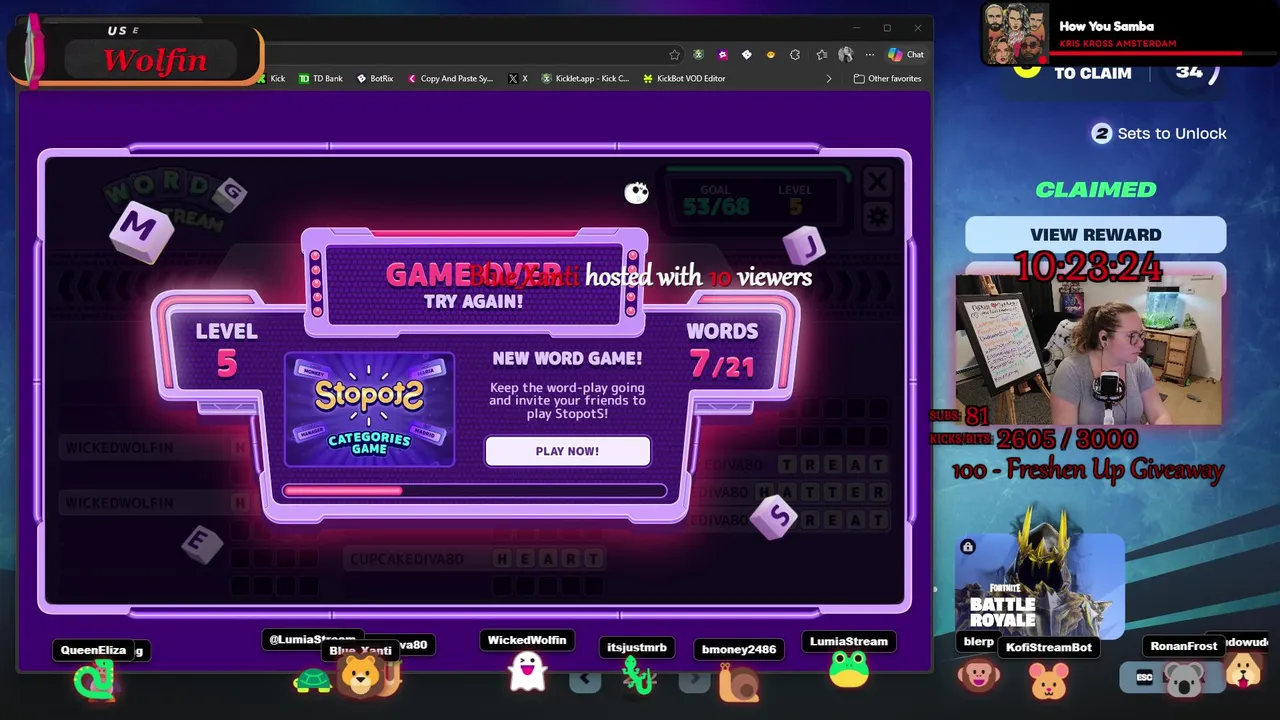
Task: Click the itsjustmrb lizard avatar
Action: click(x=638, y=677)
